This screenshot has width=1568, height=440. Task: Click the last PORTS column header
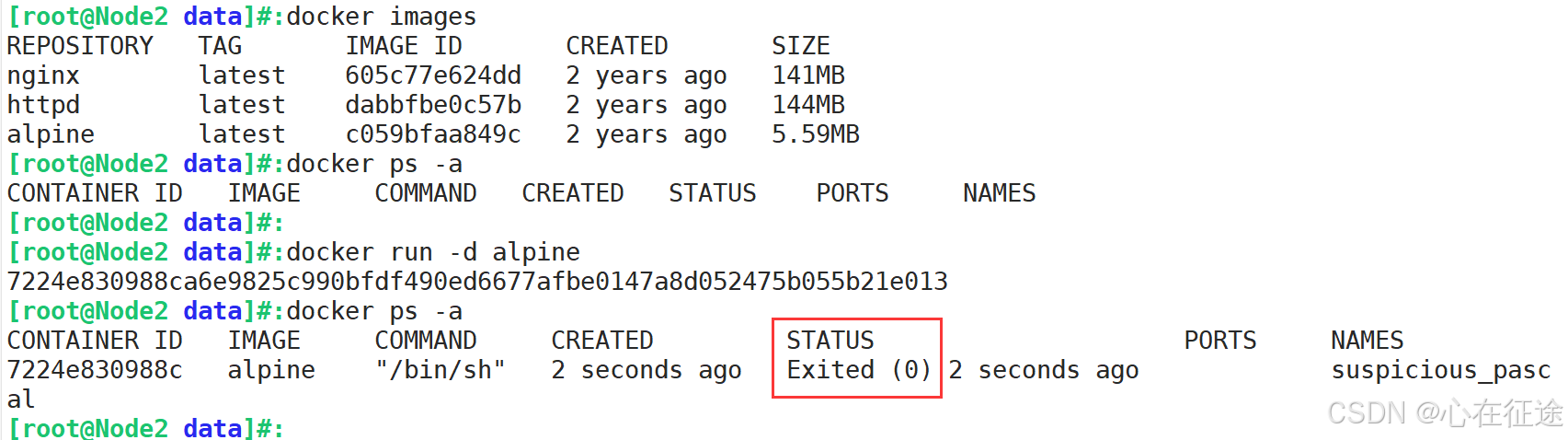click(1220, 341)
